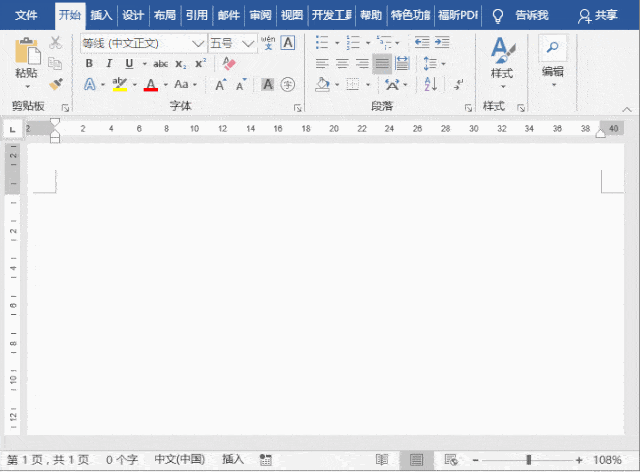
Task: Click the page count 第 1 页 indicator
Action: [48, 460]
